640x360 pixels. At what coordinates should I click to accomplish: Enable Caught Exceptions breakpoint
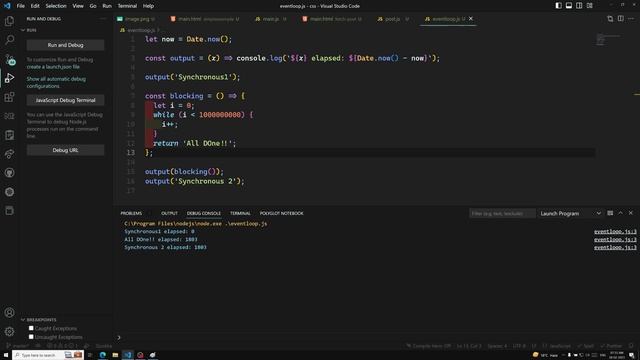(31, 328)
